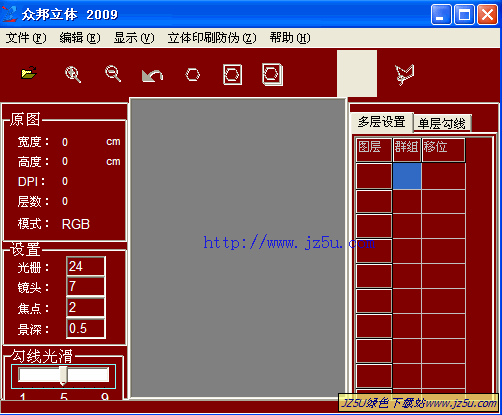
Task: Click the 层数 label in 原图 panel
Action: (33, 202)
